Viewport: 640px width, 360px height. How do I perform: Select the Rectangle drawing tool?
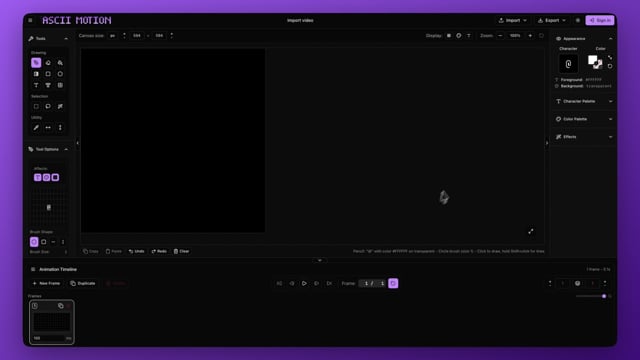(48, 74)
